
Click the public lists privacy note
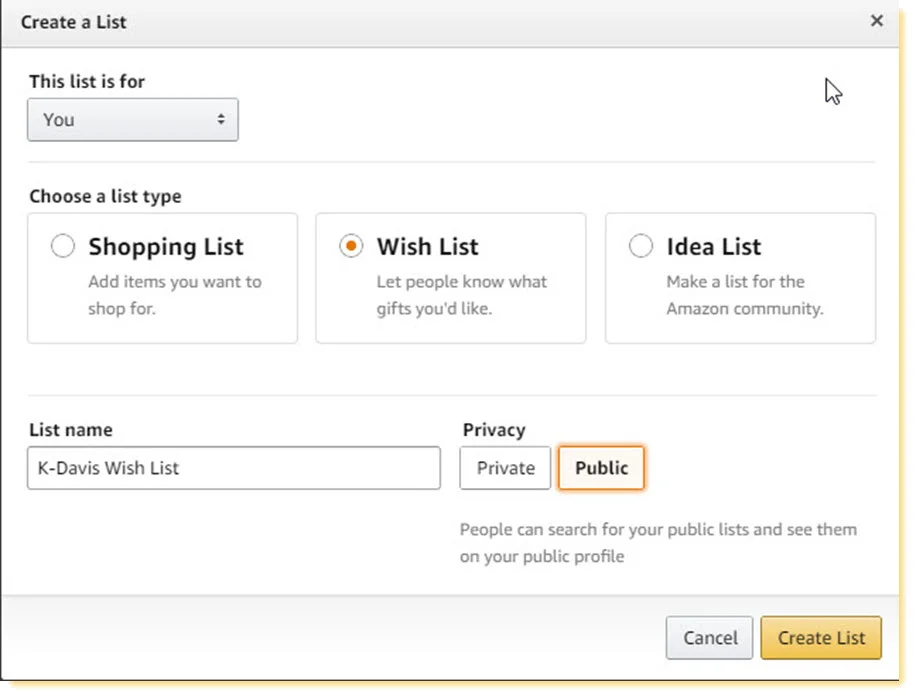[658, 543]
